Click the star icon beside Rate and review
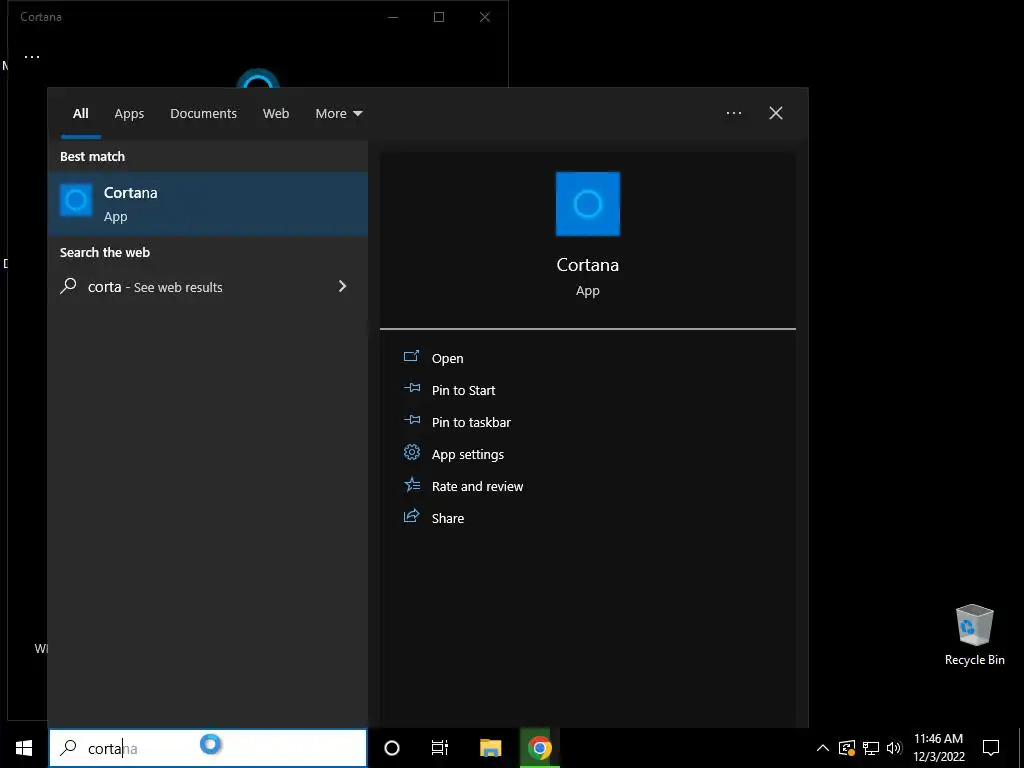Image resolution: width=1024 pixels, height=768 pixels. pos(411,484)
